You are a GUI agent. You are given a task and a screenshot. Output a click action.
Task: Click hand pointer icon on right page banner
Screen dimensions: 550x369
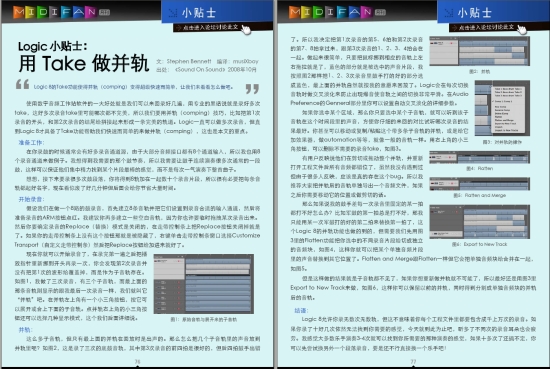click(x=522, y=30)
